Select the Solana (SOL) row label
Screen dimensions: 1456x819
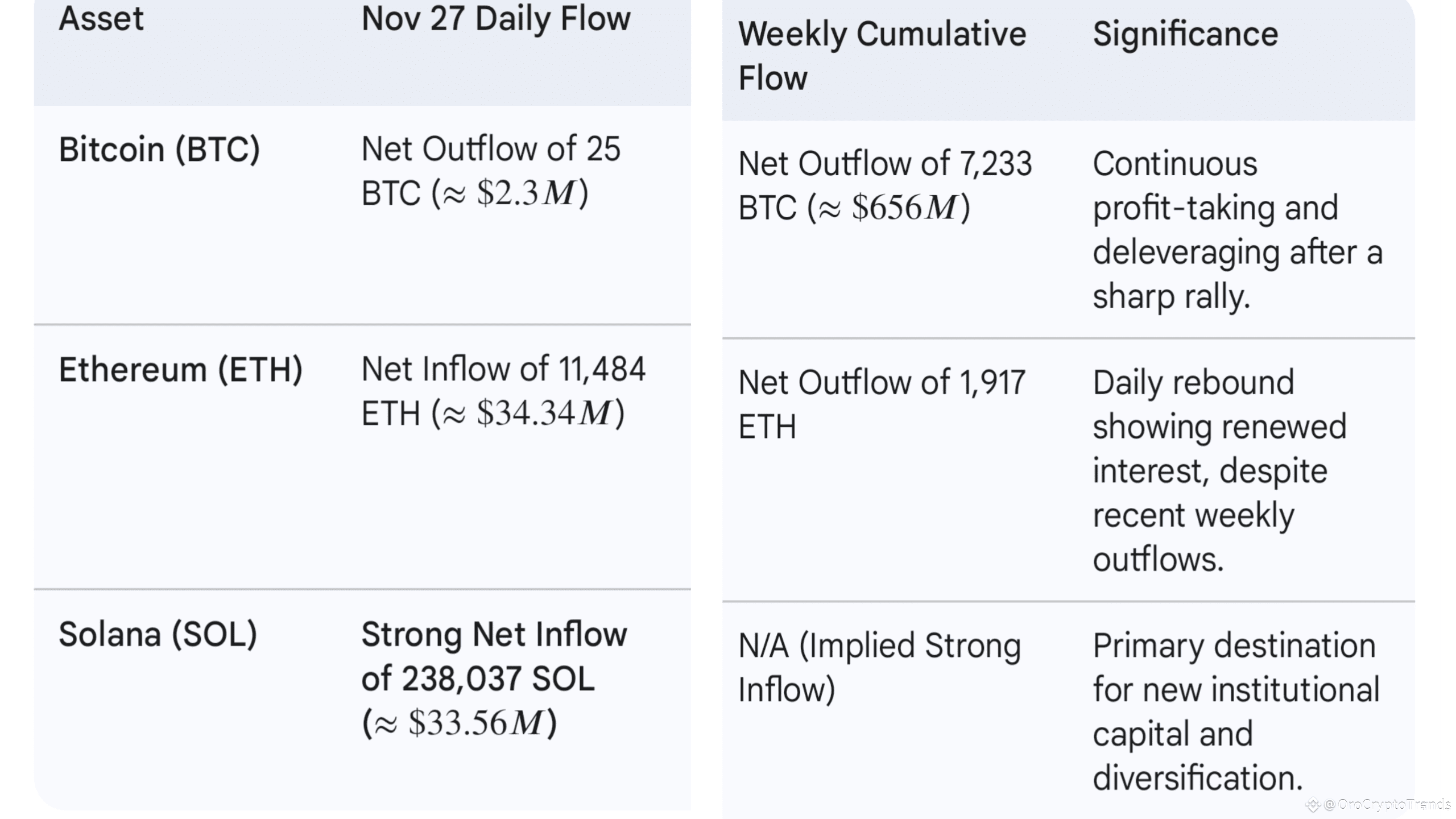(x=158, y=634)
